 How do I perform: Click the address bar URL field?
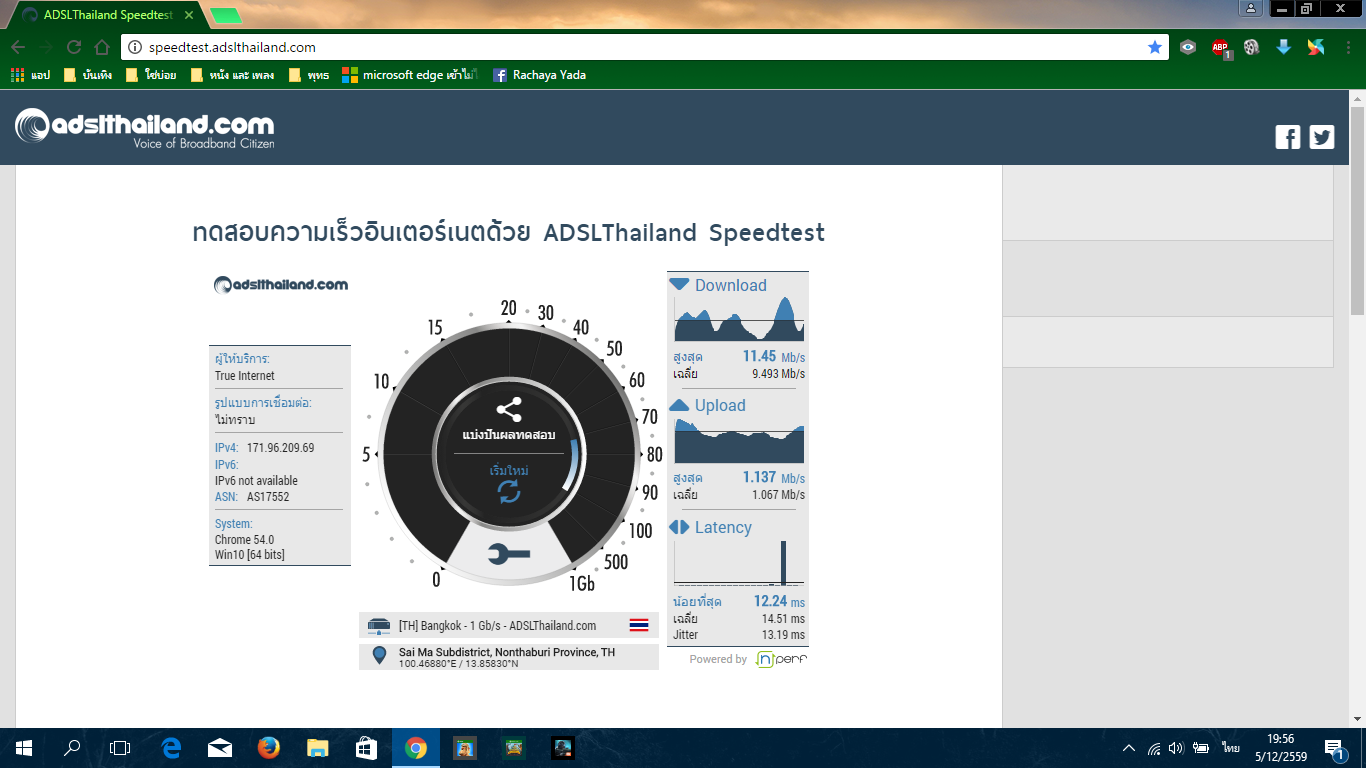[645, 47]
